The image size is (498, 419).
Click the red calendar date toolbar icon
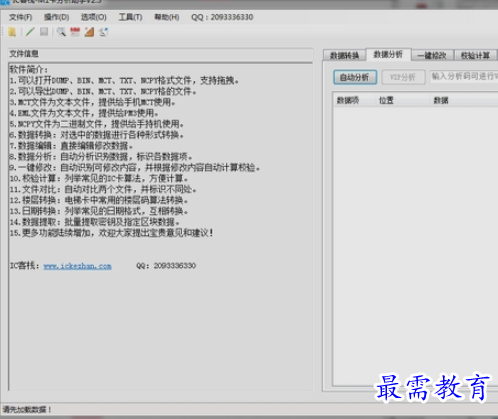point(75,32)
